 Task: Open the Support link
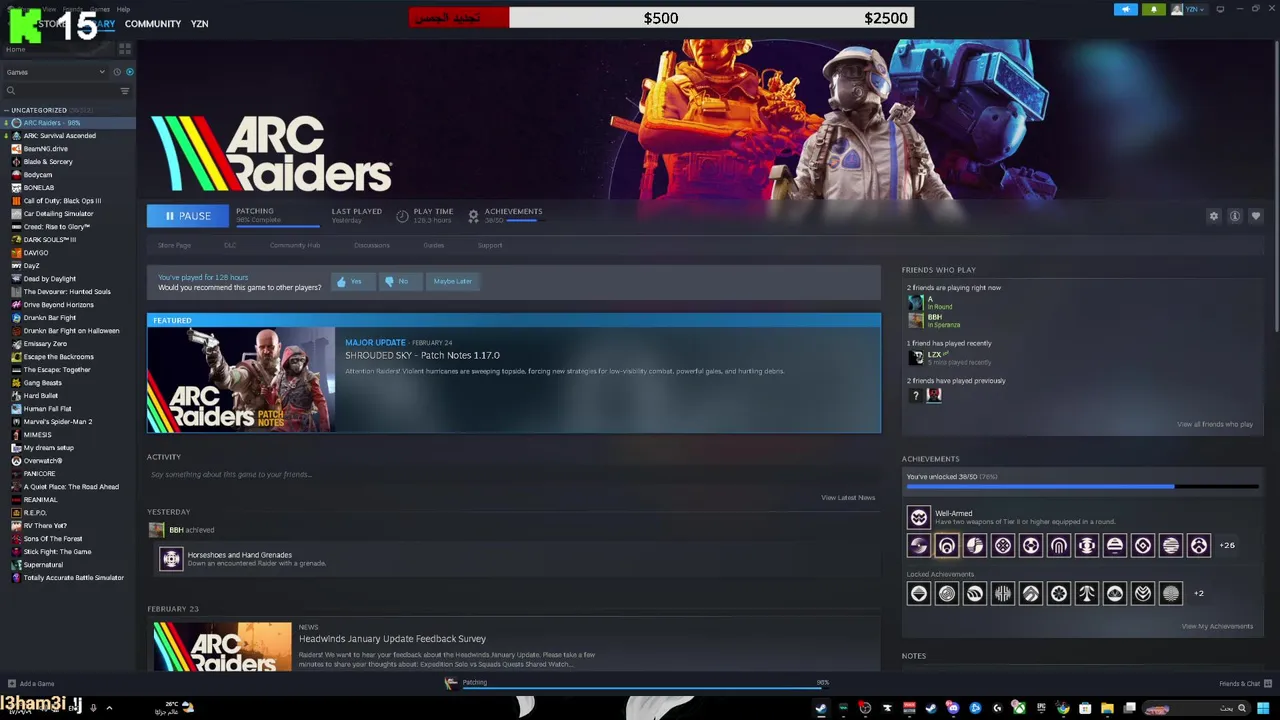click(490, 245)
